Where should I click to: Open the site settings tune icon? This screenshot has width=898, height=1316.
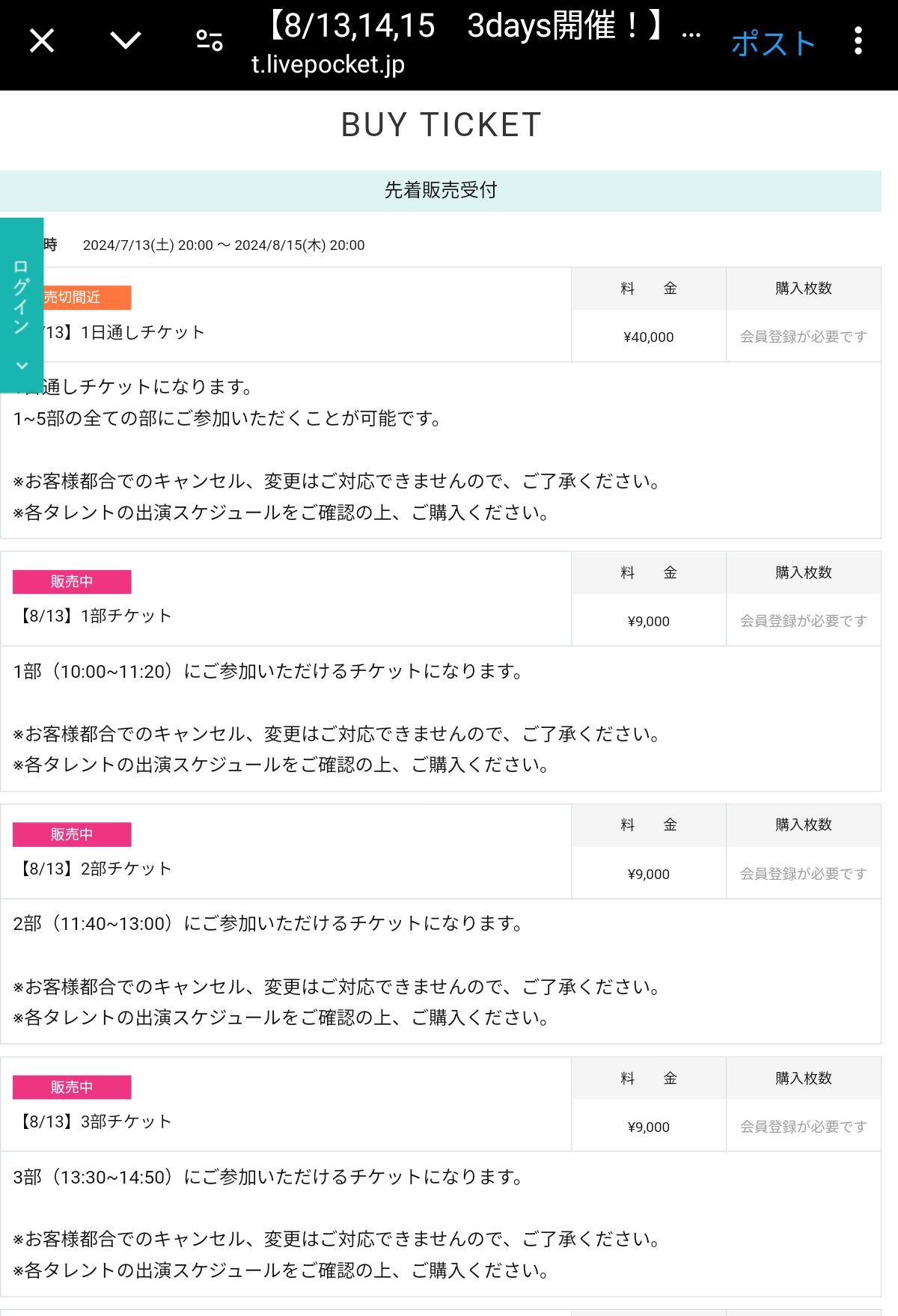point(210,40)
